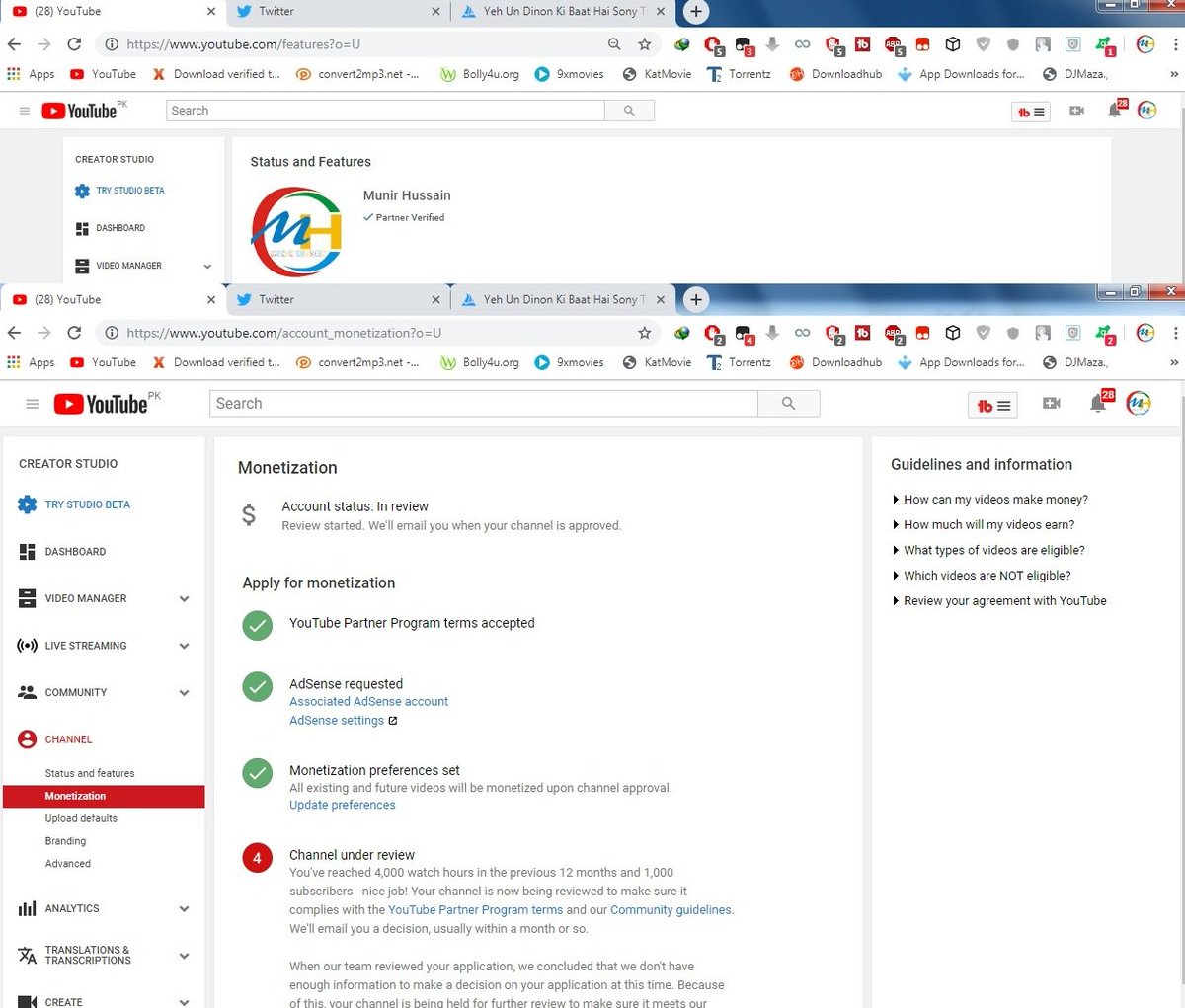Open the notifications bell in Status and Features window

[1115, 110]
